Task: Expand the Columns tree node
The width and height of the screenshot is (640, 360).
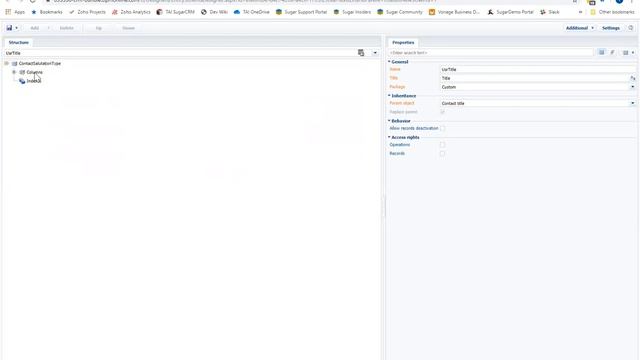Action: 14,72
